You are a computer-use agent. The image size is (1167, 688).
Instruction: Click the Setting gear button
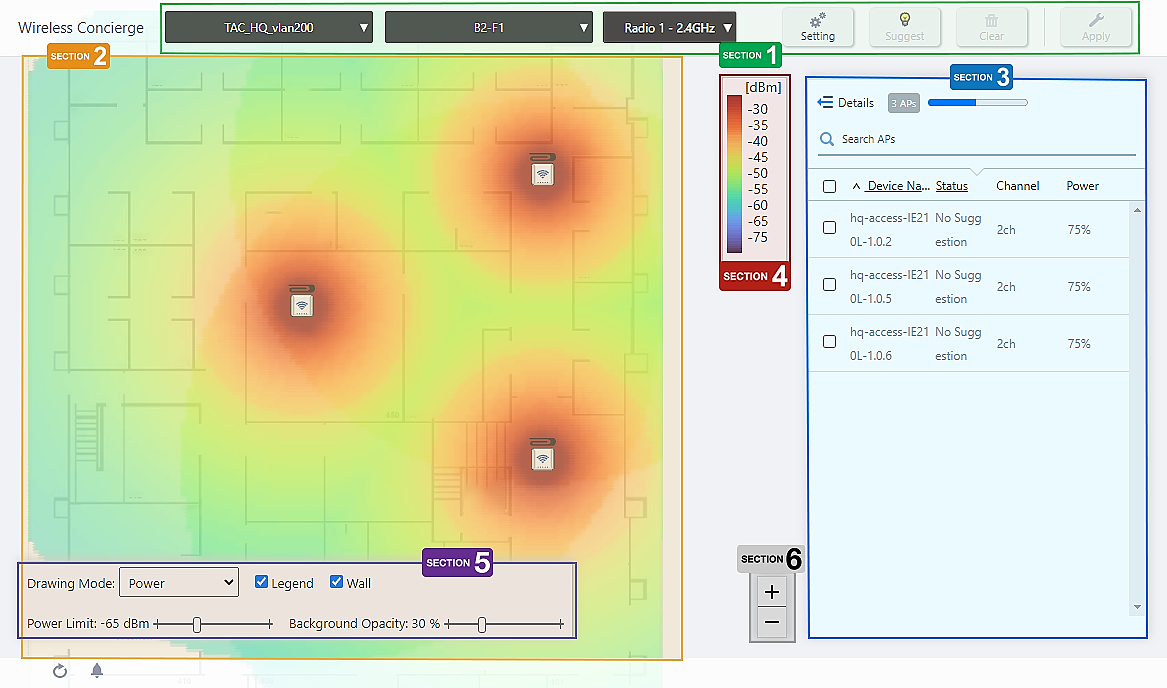pos(817,27)
